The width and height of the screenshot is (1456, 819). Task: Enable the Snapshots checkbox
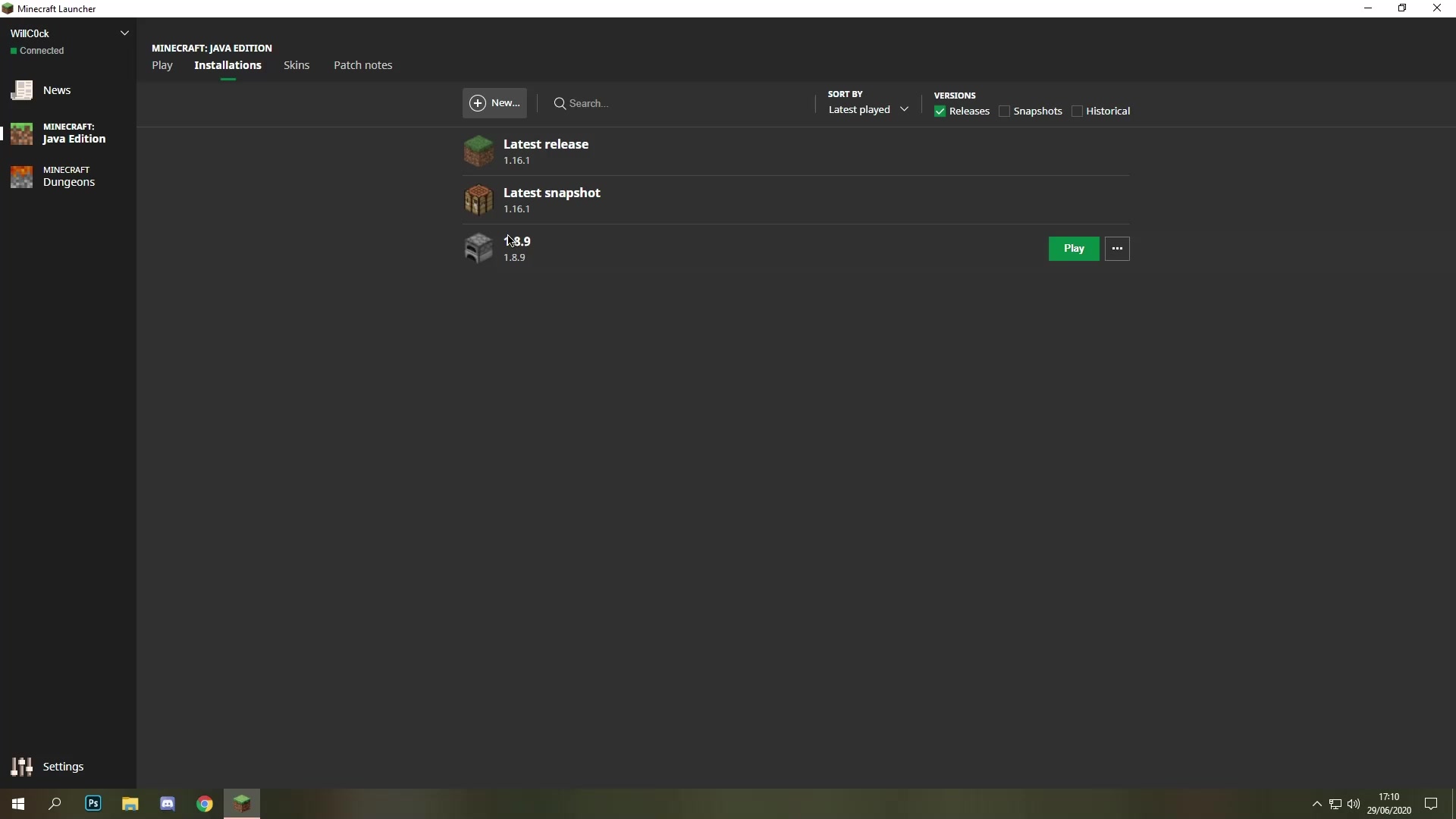(1005, 111)
